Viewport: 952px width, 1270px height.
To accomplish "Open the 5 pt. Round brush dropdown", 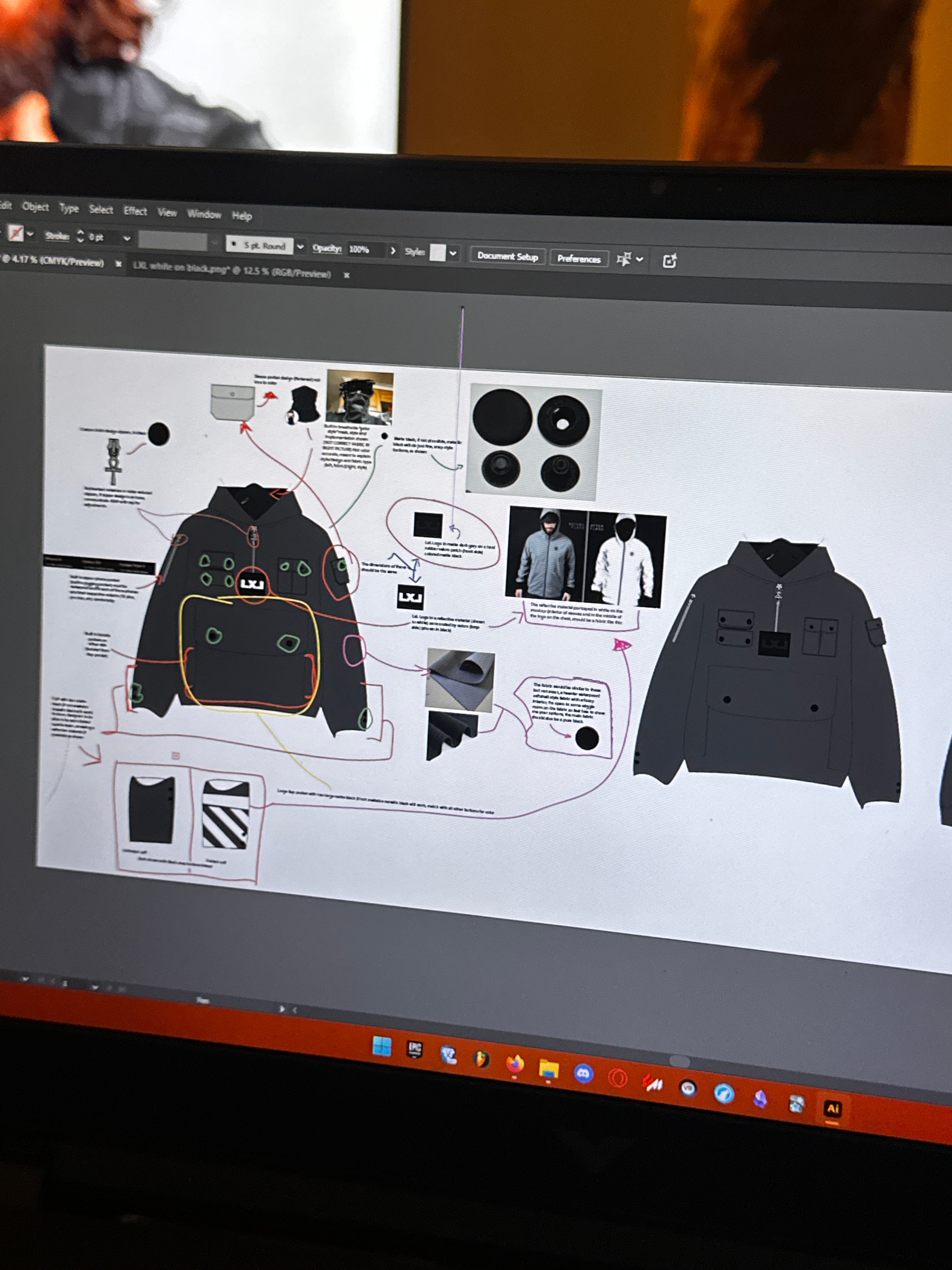I will (x=300, y=246).
